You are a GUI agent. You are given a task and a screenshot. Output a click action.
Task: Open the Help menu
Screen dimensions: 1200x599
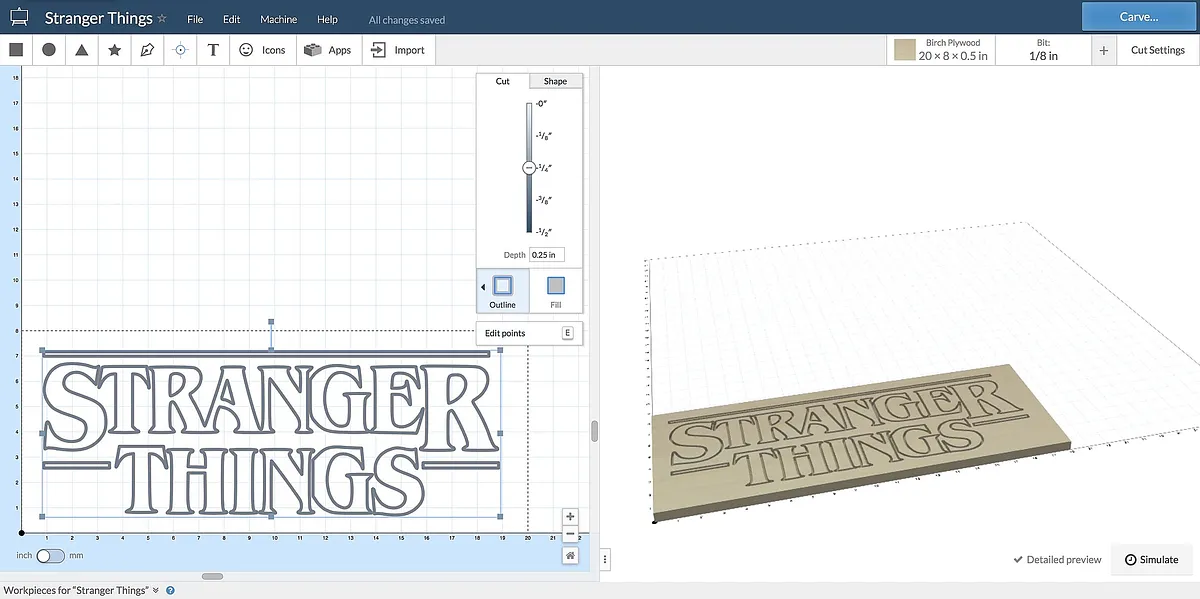point(327,20)
